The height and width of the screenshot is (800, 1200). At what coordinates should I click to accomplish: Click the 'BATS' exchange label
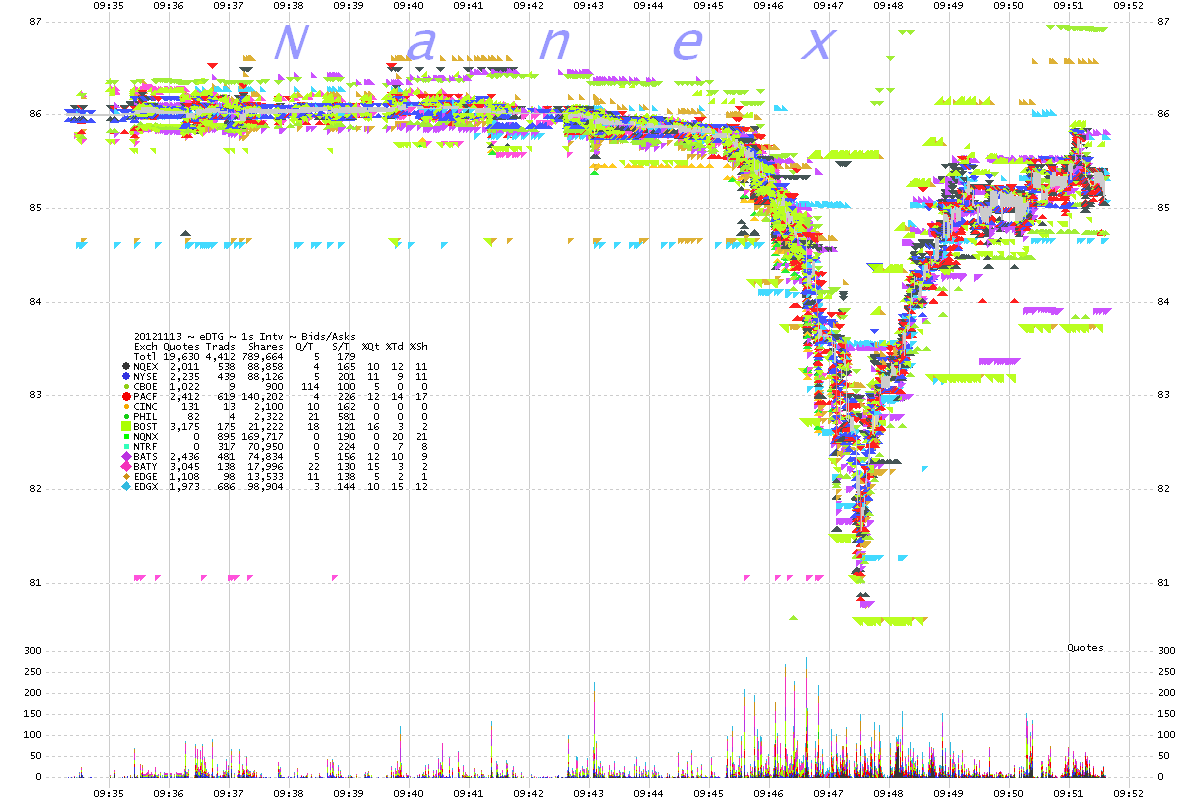pyautogui.click(x=146, y=458)
